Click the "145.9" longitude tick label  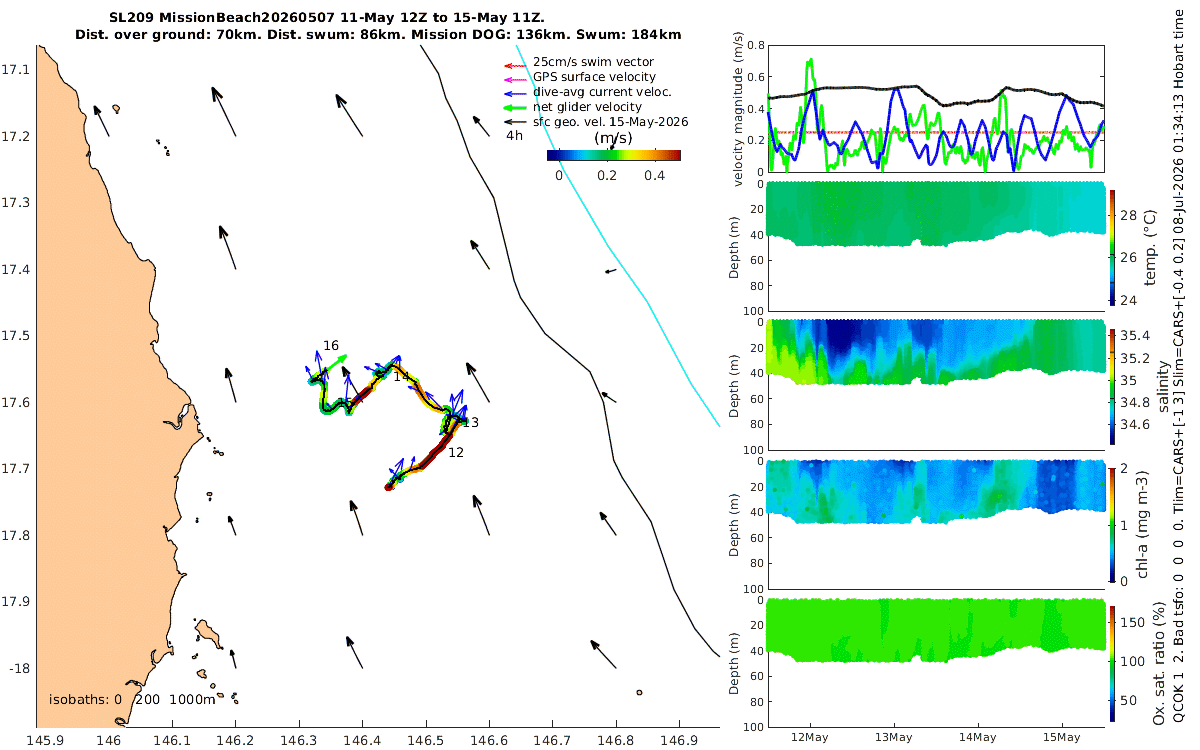46,740
